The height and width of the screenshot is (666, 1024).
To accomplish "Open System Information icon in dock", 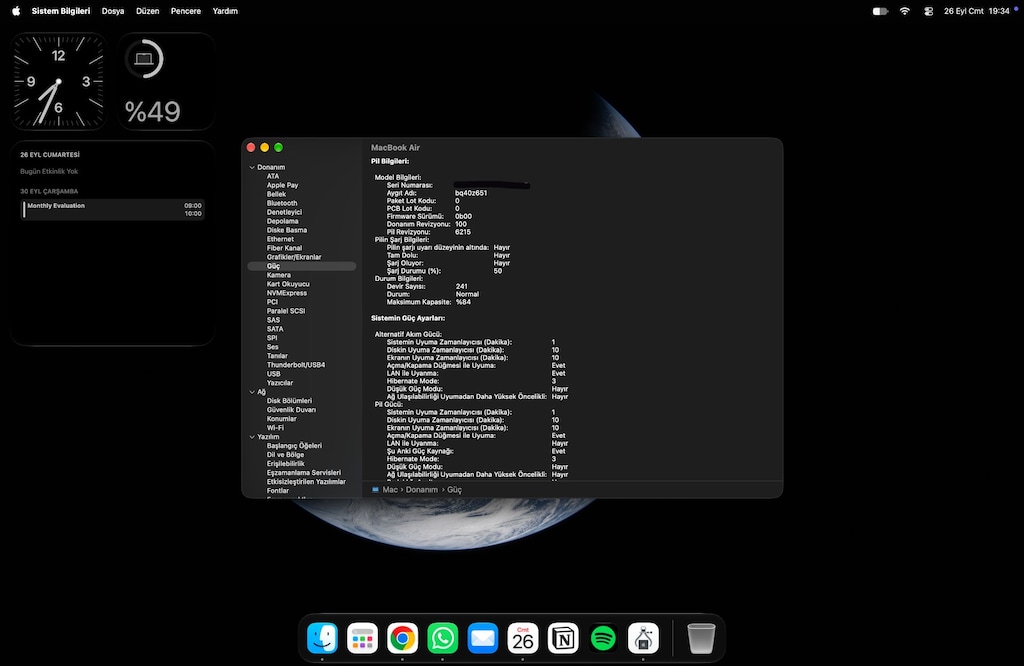I will coord(643,638).
